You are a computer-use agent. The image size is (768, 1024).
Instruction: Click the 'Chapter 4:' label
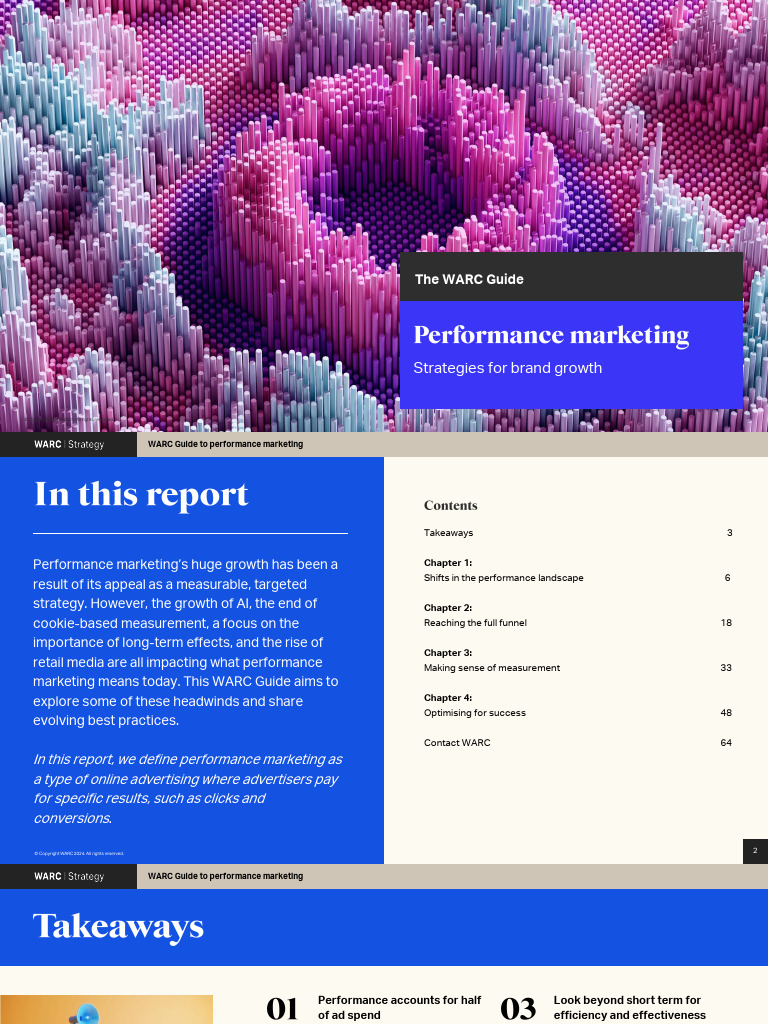[x=448, y=698]
